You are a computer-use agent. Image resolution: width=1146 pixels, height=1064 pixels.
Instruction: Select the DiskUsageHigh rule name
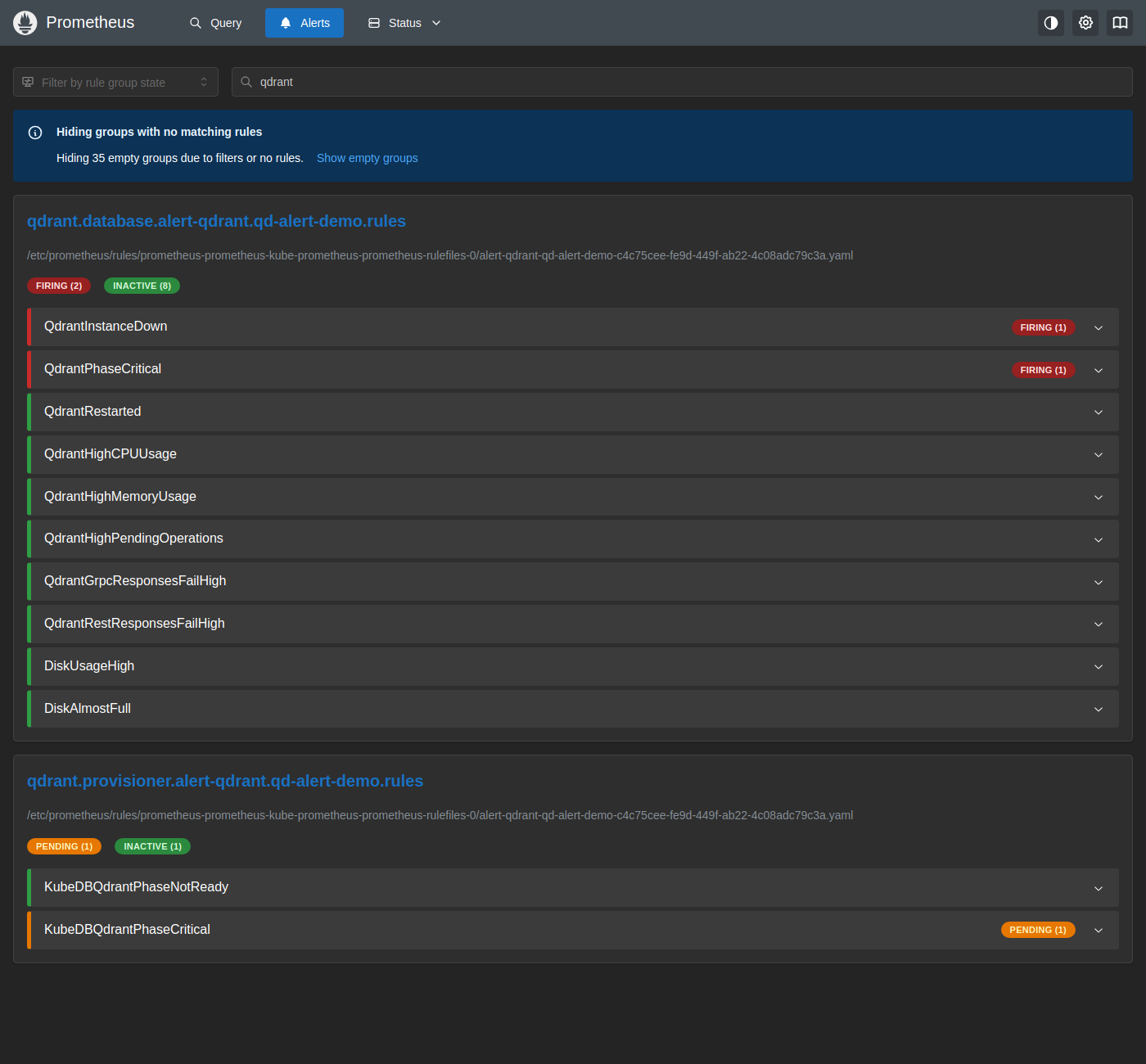click(89, 666)
